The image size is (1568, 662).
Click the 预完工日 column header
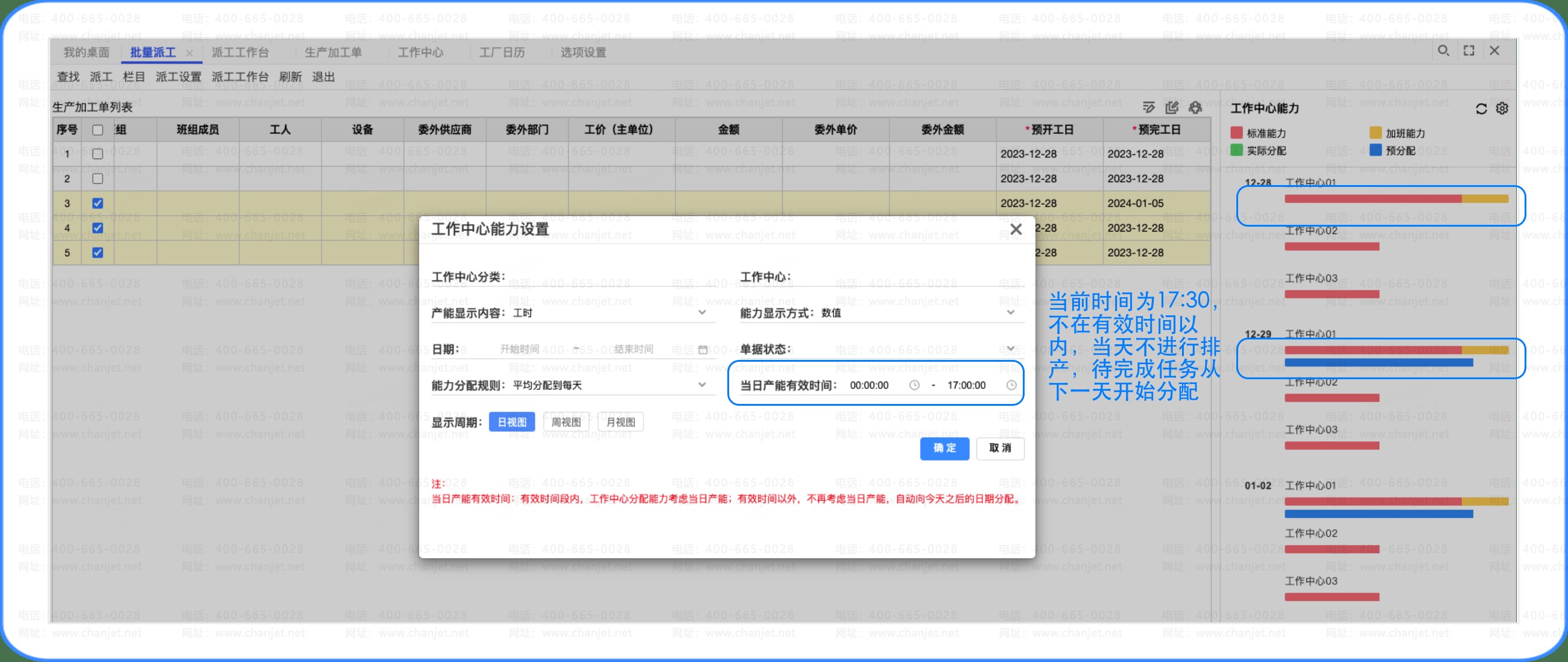click(x=1157, y=130)
